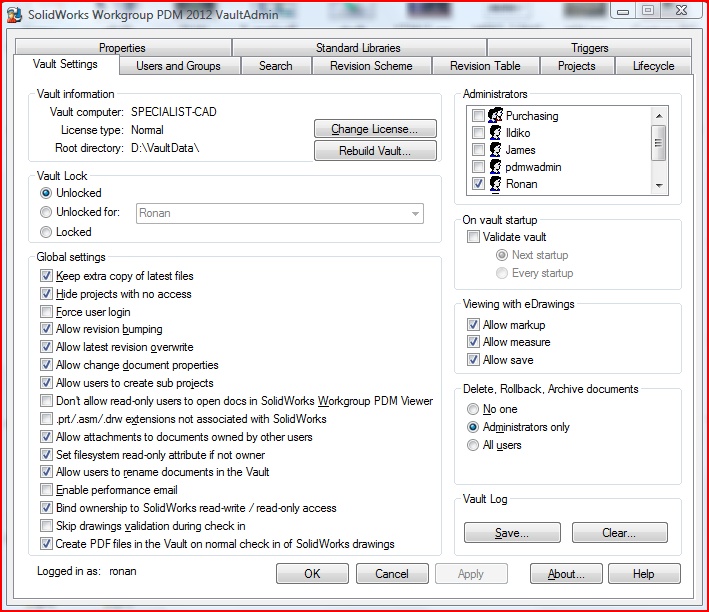
Task: Save the Vault Log
Action: 512,533
